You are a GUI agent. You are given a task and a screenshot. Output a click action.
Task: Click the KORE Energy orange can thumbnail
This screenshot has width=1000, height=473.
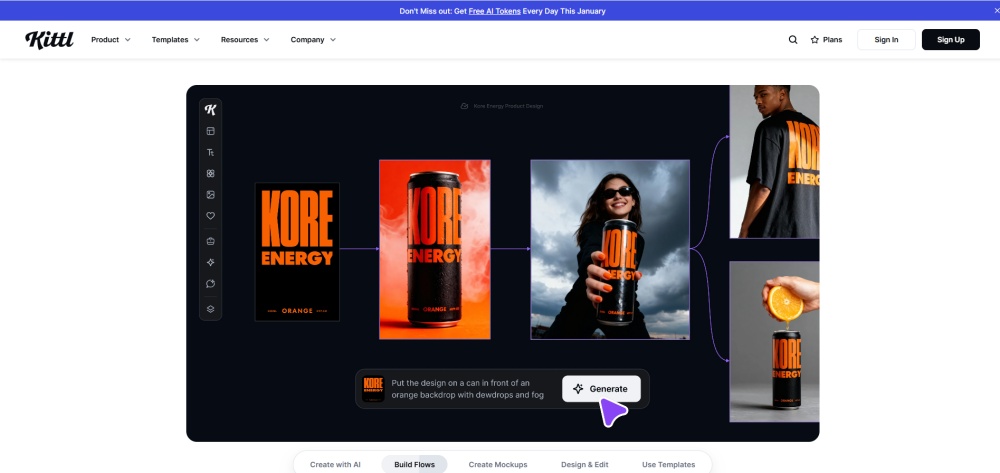tap(434, 249)
